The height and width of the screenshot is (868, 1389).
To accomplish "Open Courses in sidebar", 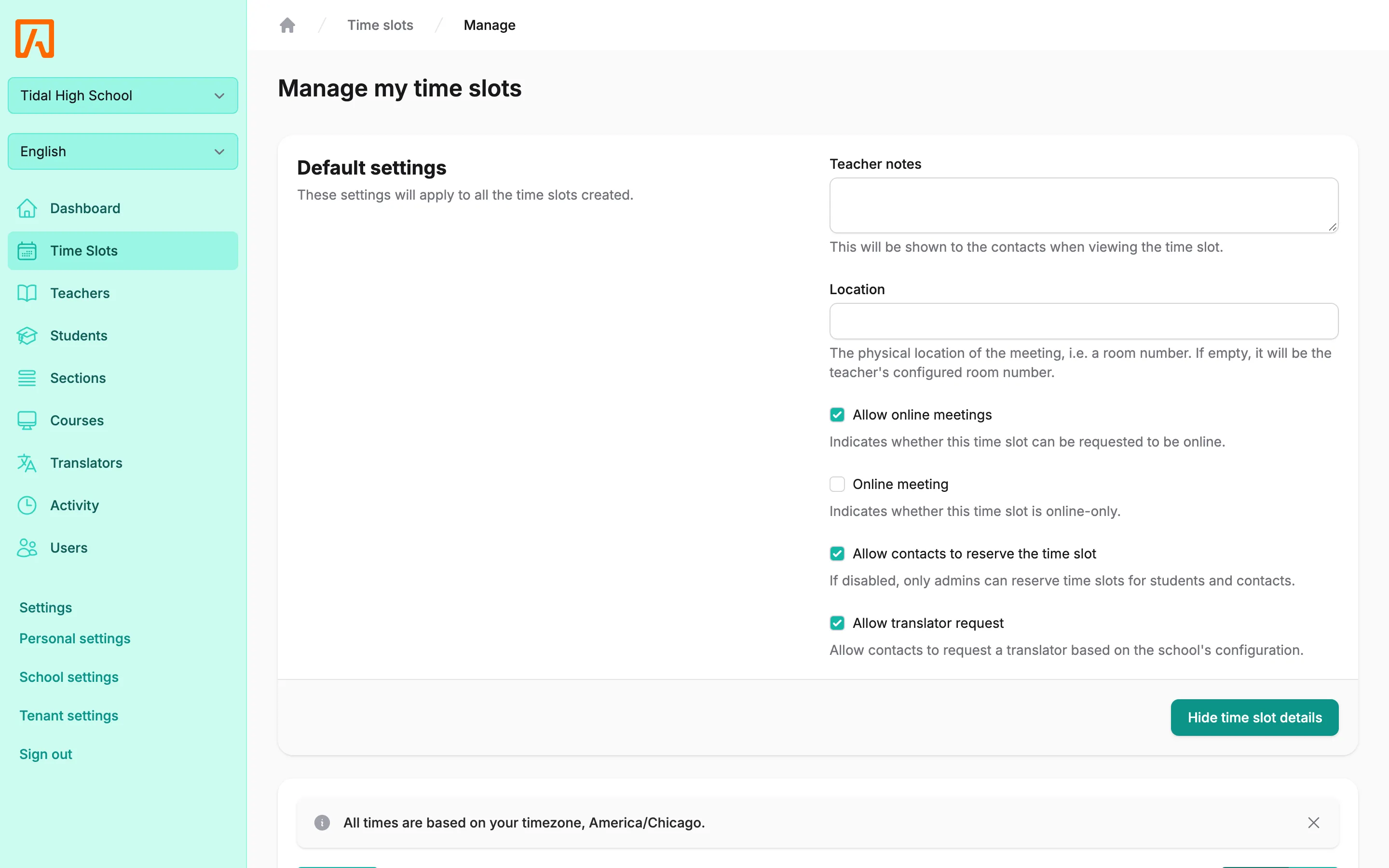I will 123,421.
